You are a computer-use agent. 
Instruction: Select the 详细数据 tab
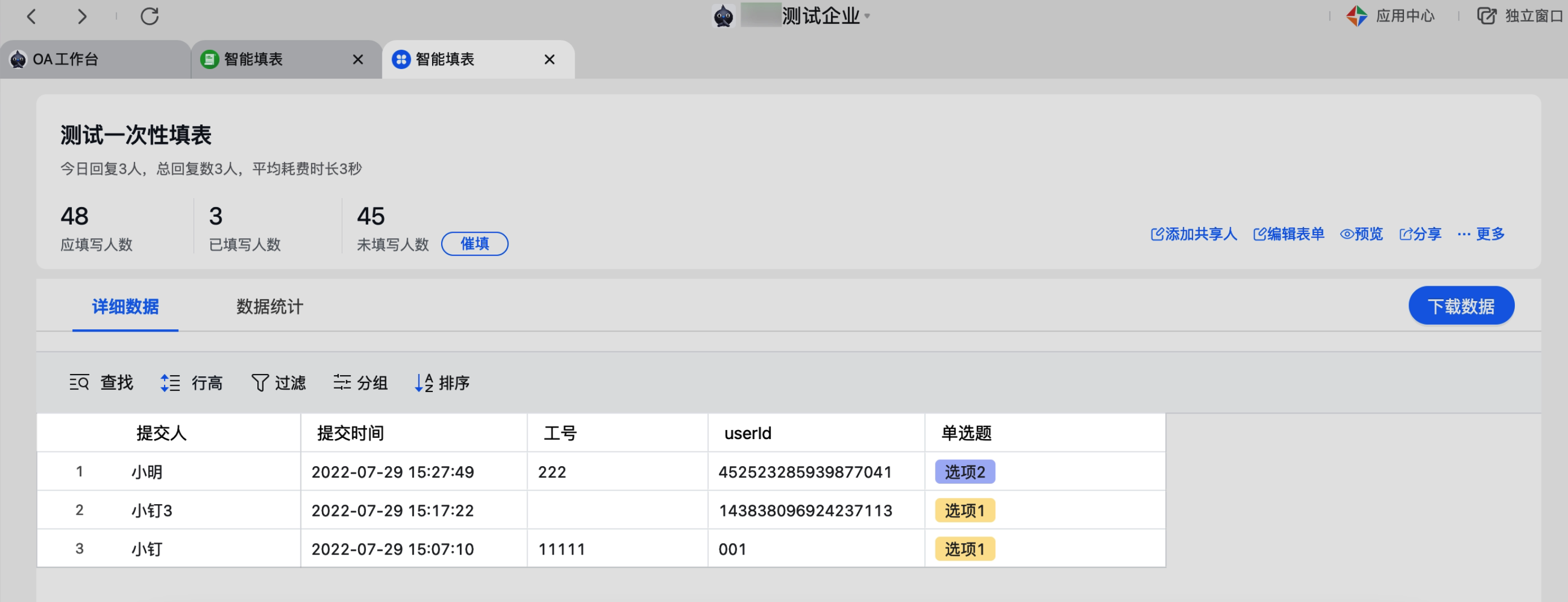[x=126, y=307]
